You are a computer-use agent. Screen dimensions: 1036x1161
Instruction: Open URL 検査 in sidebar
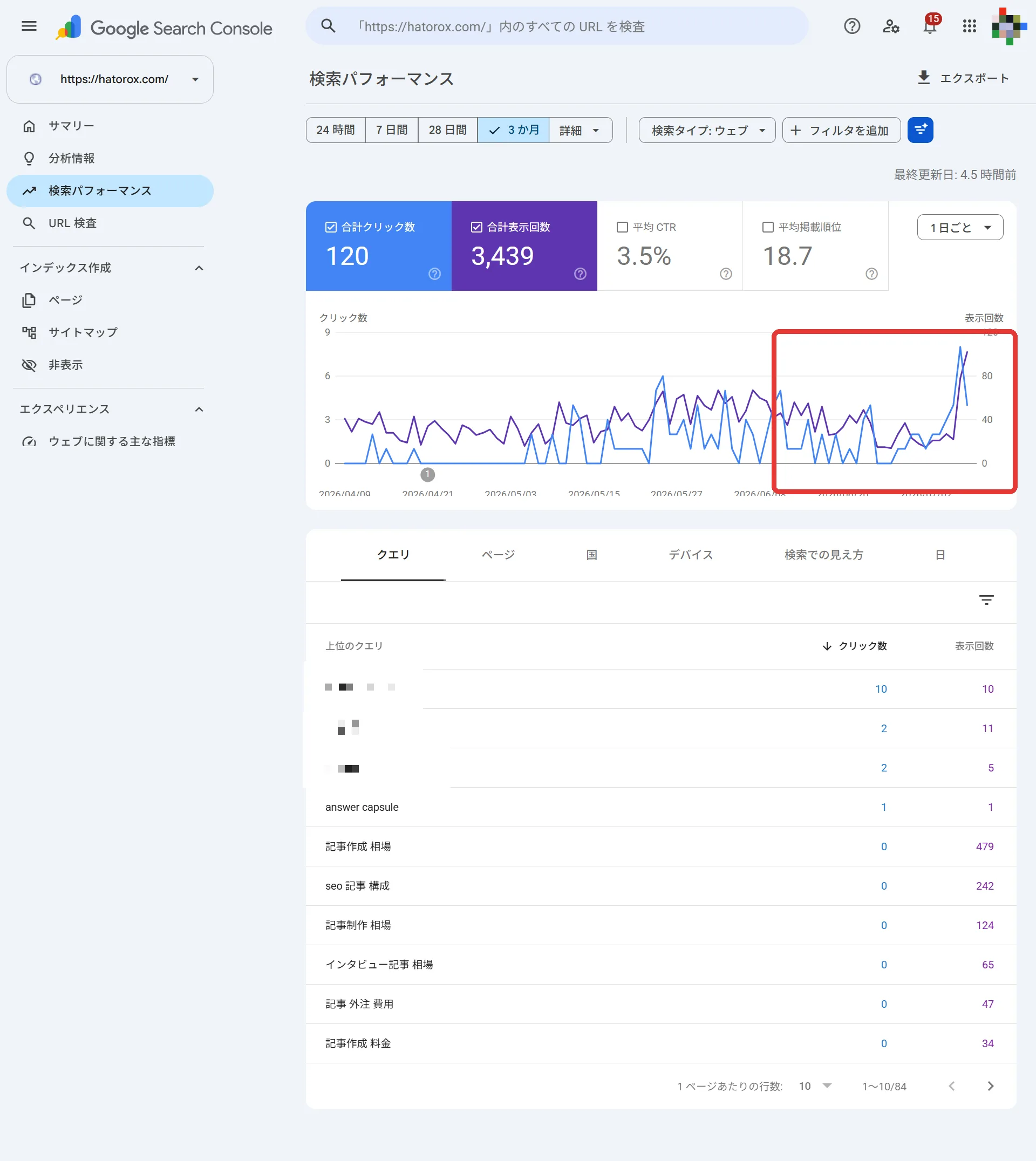click(110, 223)
